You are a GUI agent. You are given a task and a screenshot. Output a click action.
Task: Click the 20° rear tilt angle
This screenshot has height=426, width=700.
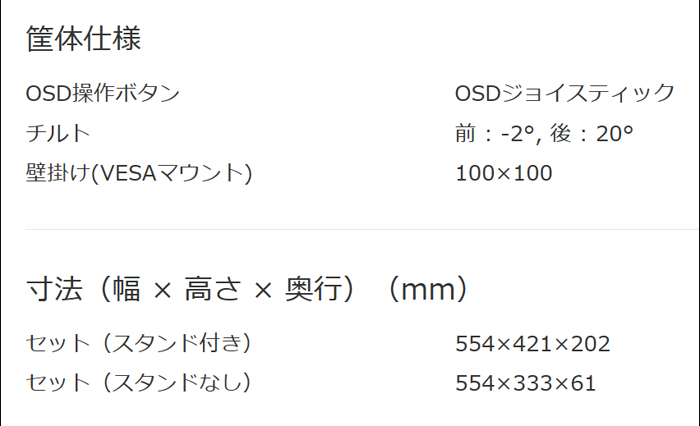[x=615, y=134]
